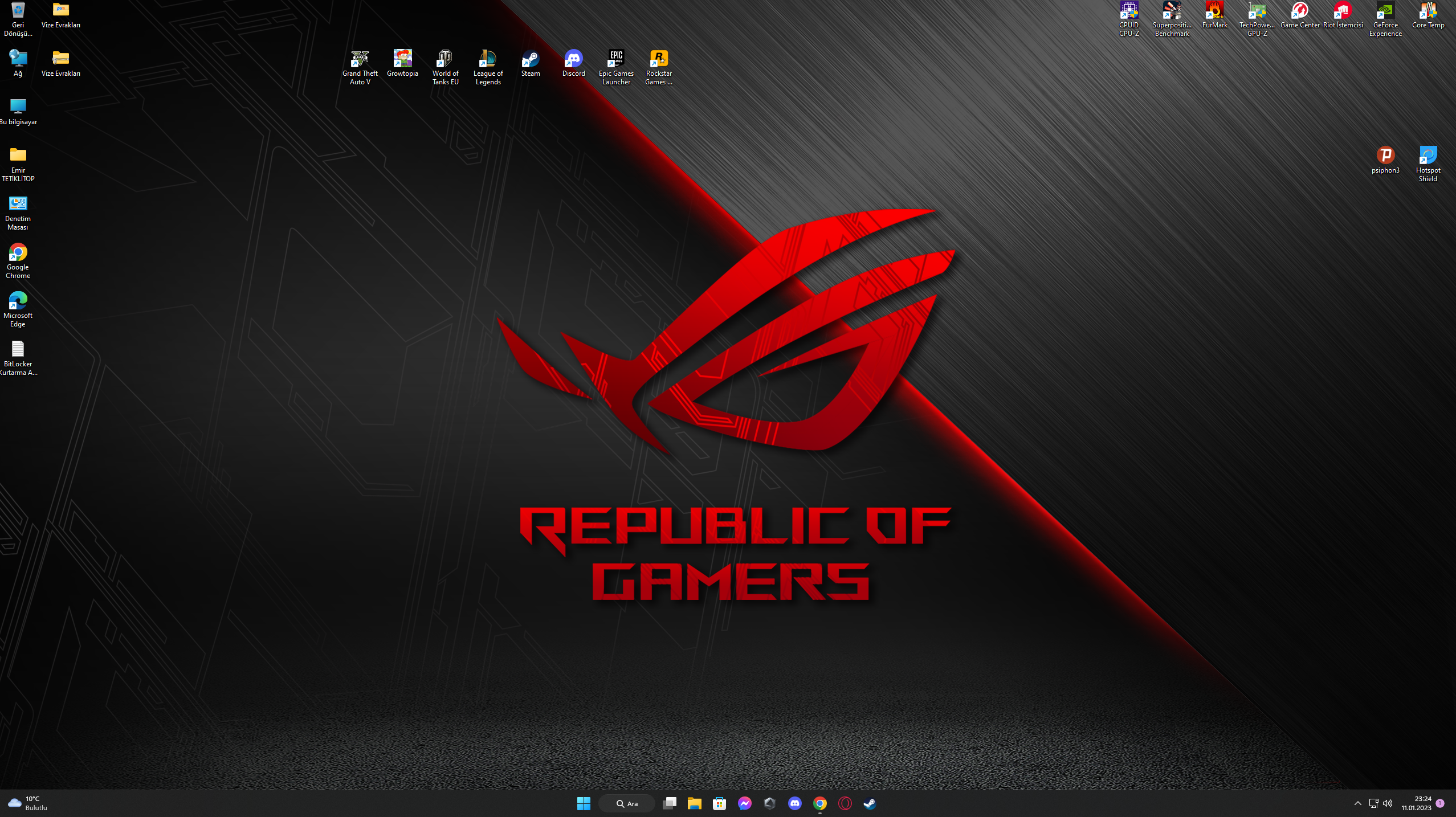Select the Discord desktop shortcut
This screenshot has width=1456, height=817.
point(573,63)
